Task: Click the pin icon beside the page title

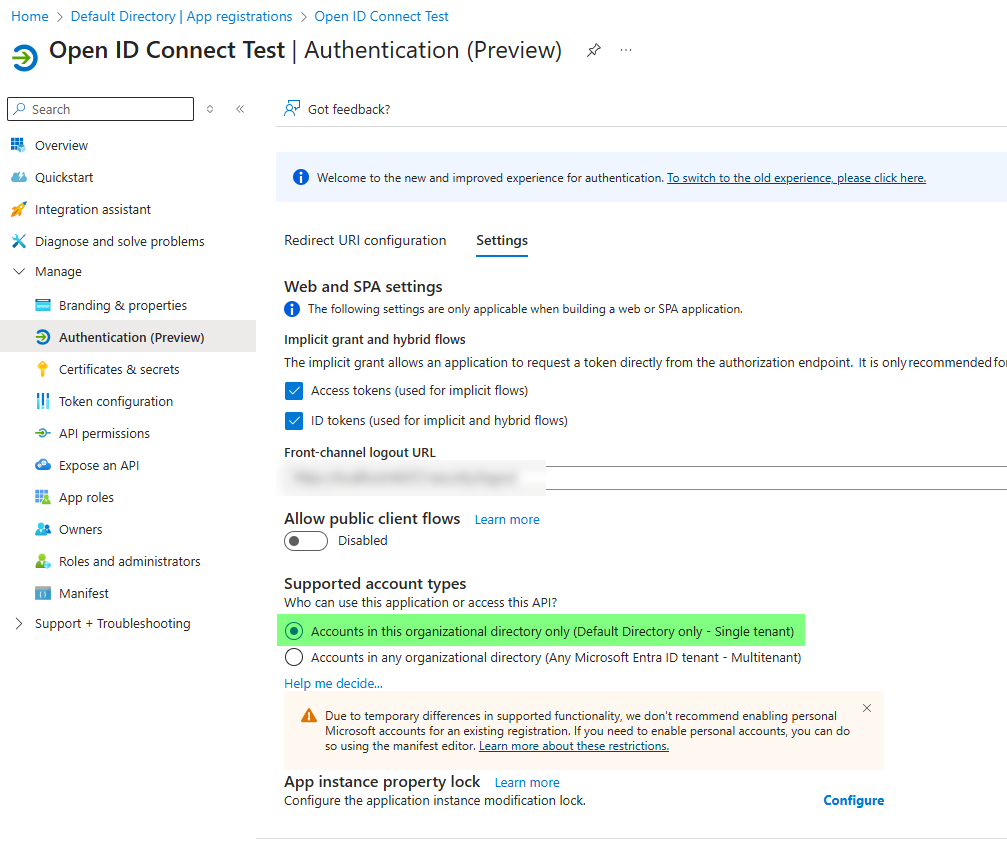Action: 594,50
